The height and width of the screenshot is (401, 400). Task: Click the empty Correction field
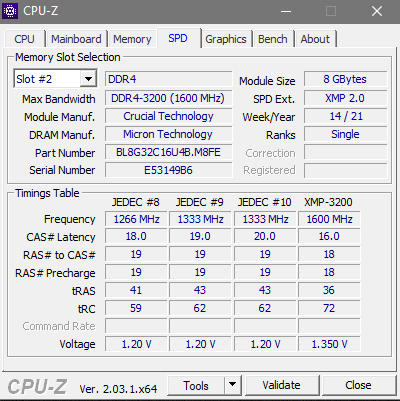[345, 152]
